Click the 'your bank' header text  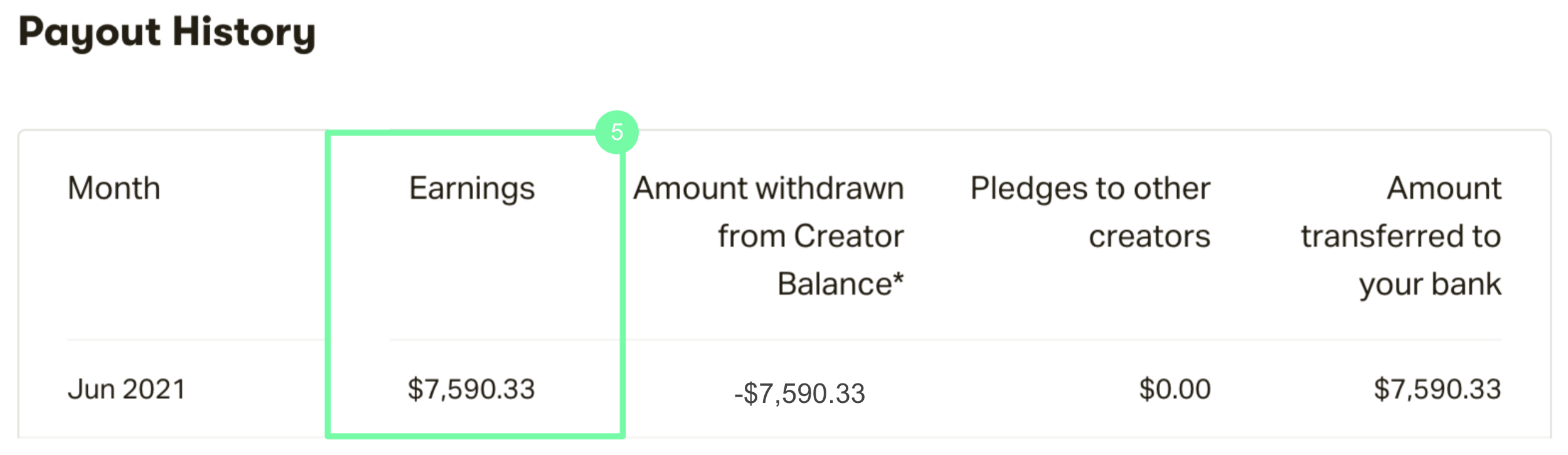pyautogui.click(x=1430, y=286)
